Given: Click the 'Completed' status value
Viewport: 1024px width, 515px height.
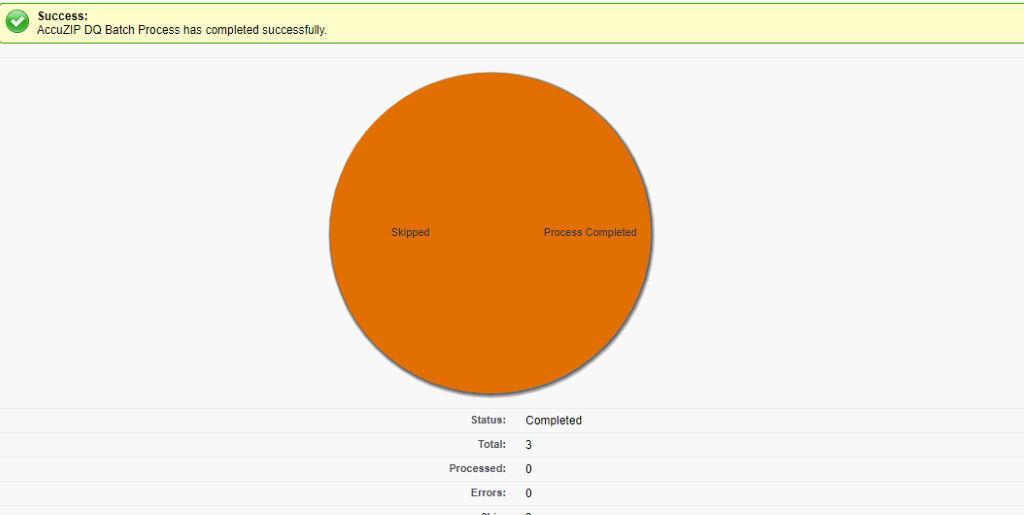Looking at the screenshot, I should click(x=554, y=420).
